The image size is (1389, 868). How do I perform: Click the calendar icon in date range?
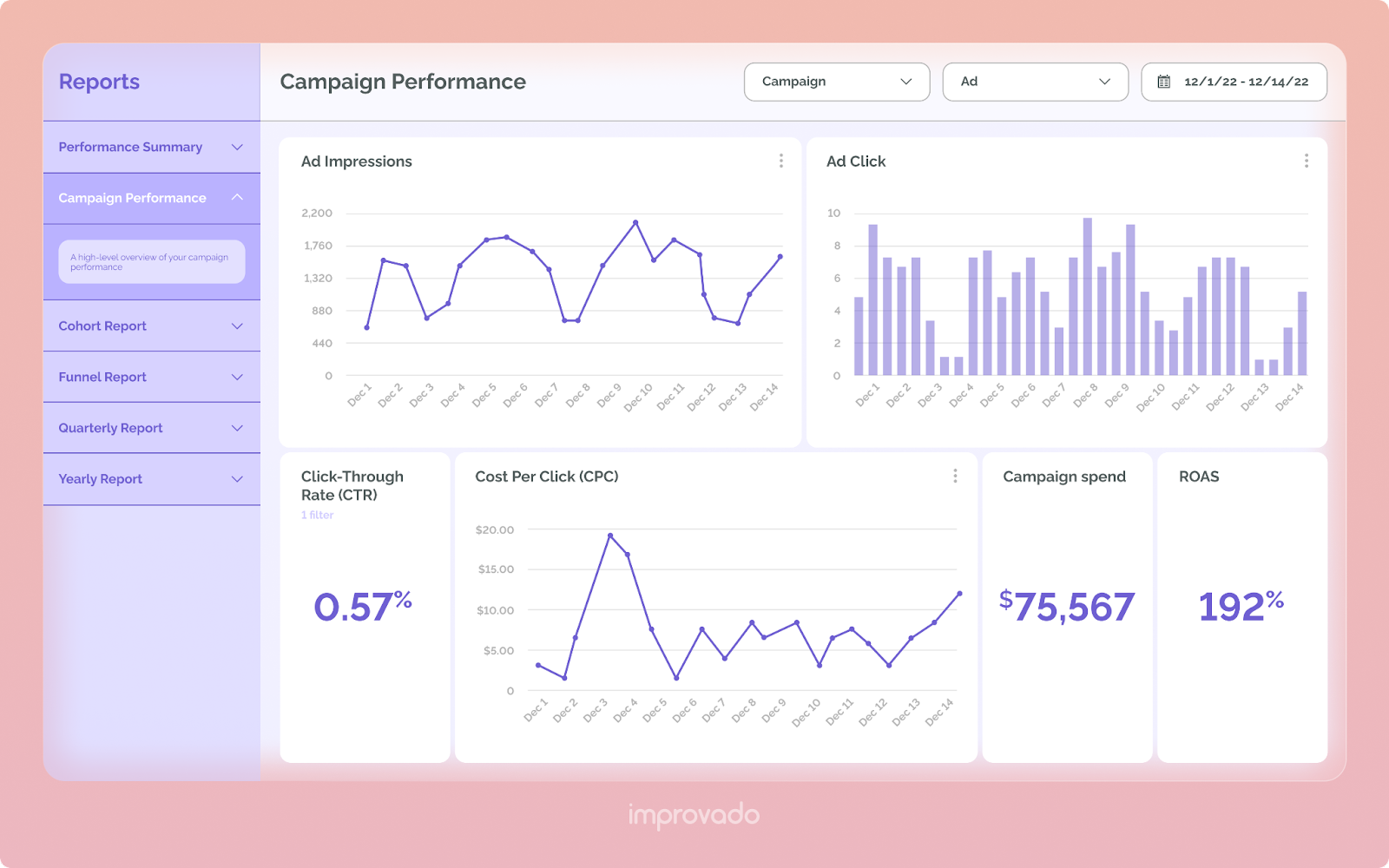click(x=1164, y=82)
